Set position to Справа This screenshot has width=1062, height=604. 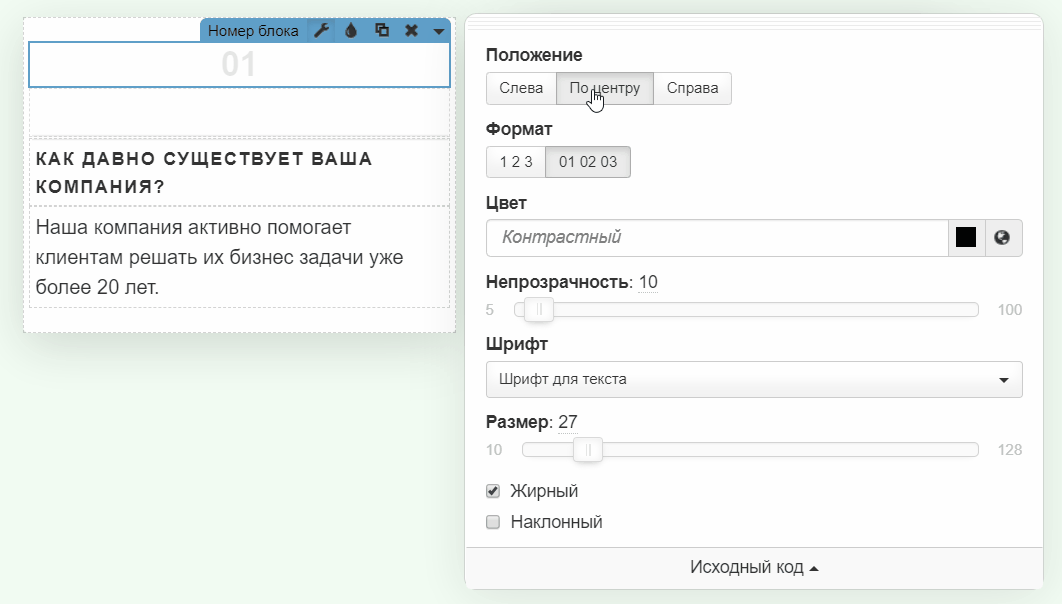coord(692,88)
